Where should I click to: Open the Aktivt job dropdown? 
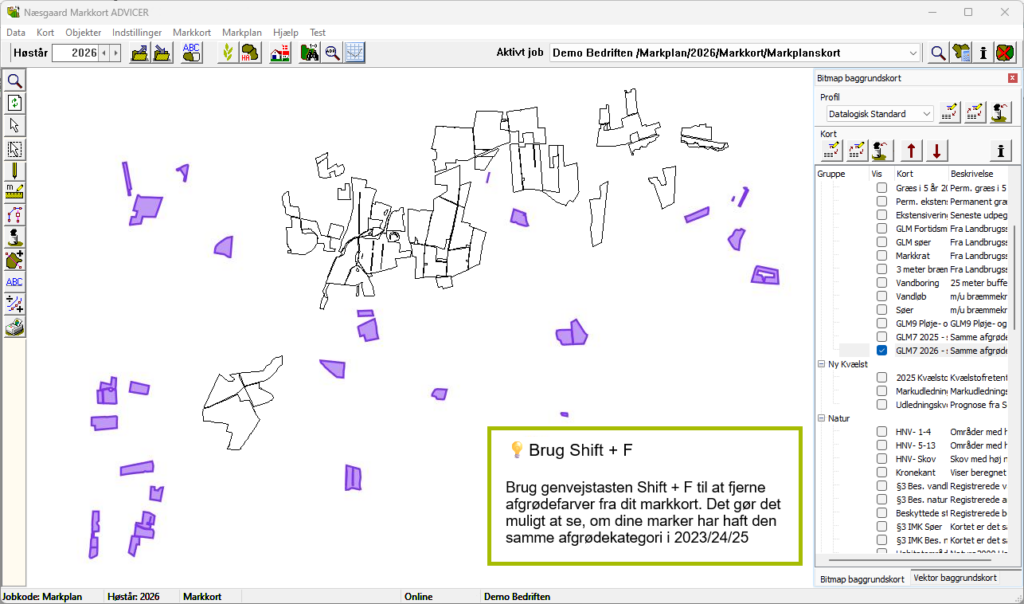pyautogui.click(x=913, y=53)
